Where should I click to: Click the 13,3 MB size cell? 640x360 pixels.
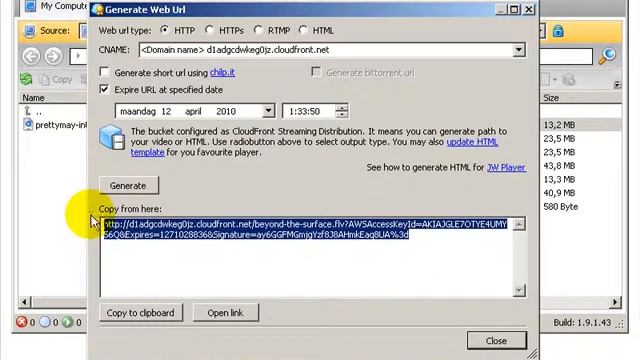559,179
